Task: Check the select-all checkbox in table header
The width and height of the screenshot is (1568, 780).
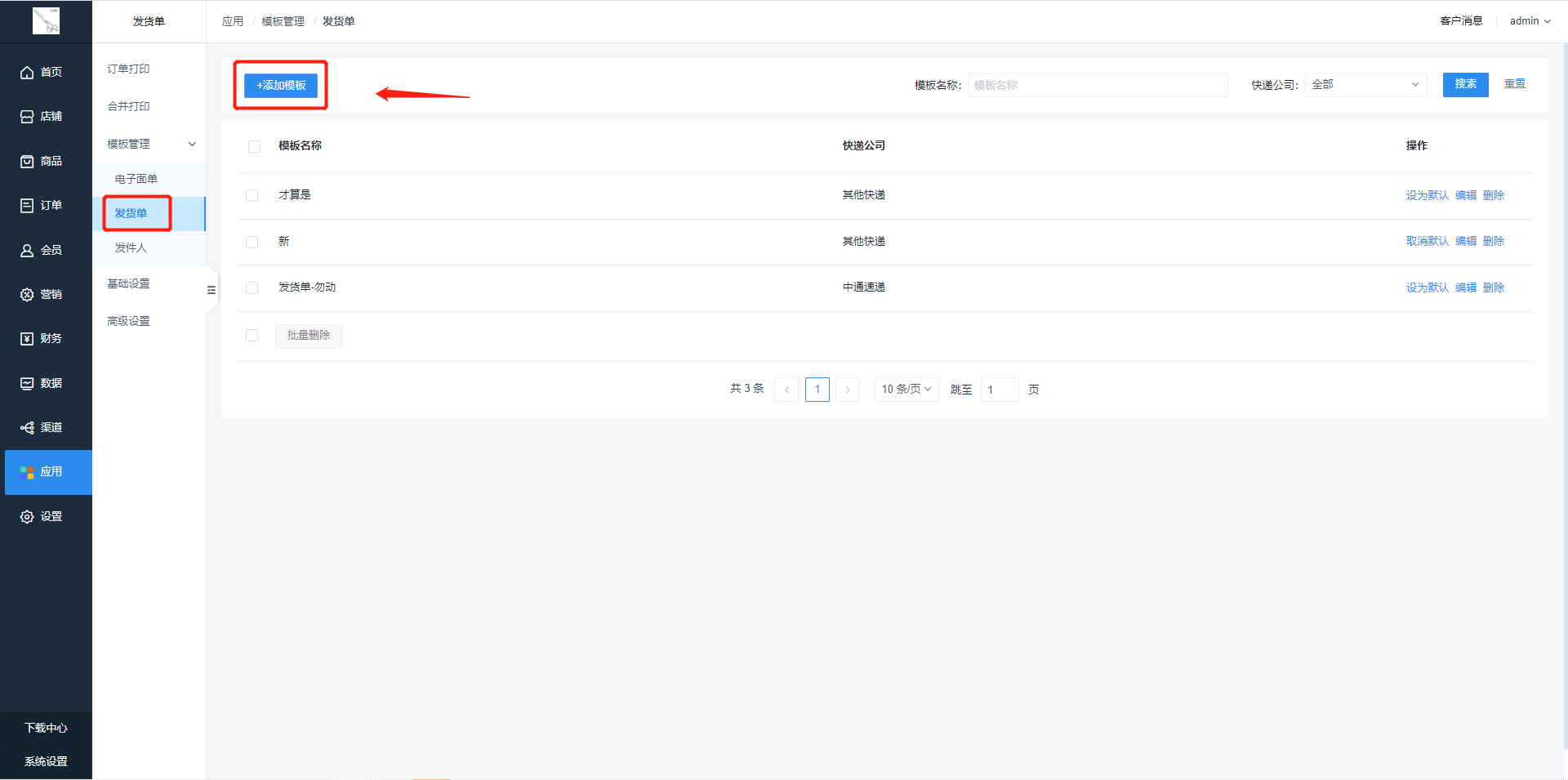Action: coord(254,146)
